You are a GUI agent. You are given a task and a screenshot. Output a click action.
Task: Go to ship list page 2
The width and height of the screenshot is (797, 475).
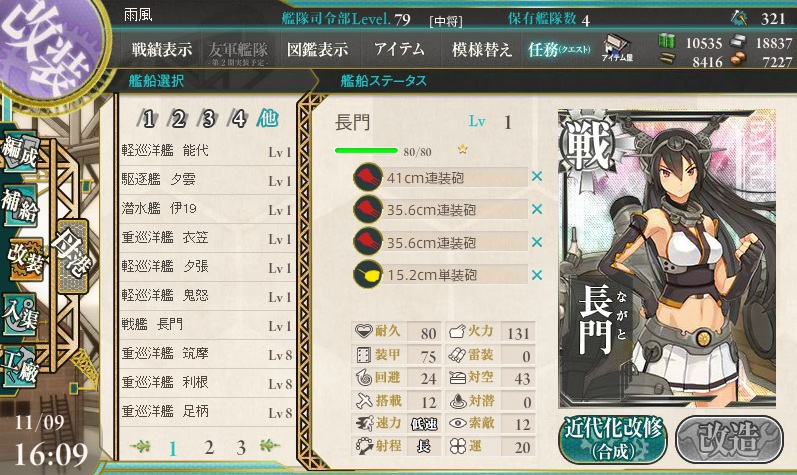209,448
